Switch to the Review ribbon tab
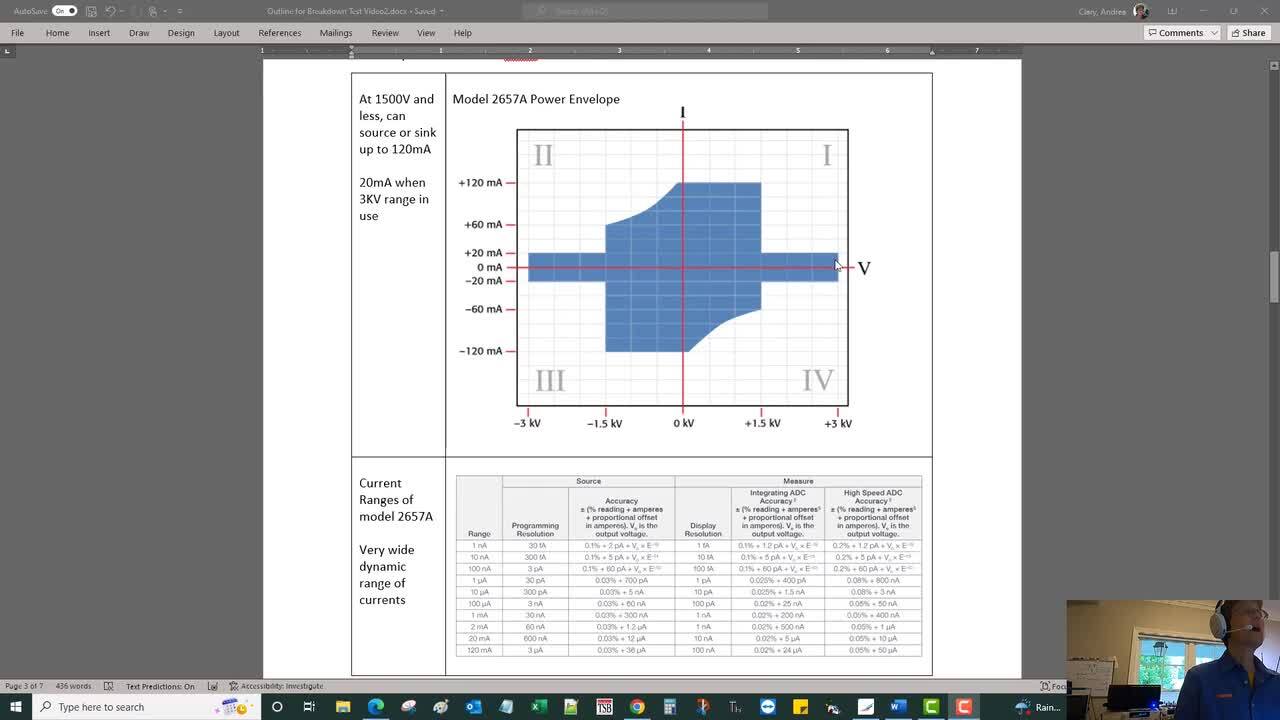 385,33
